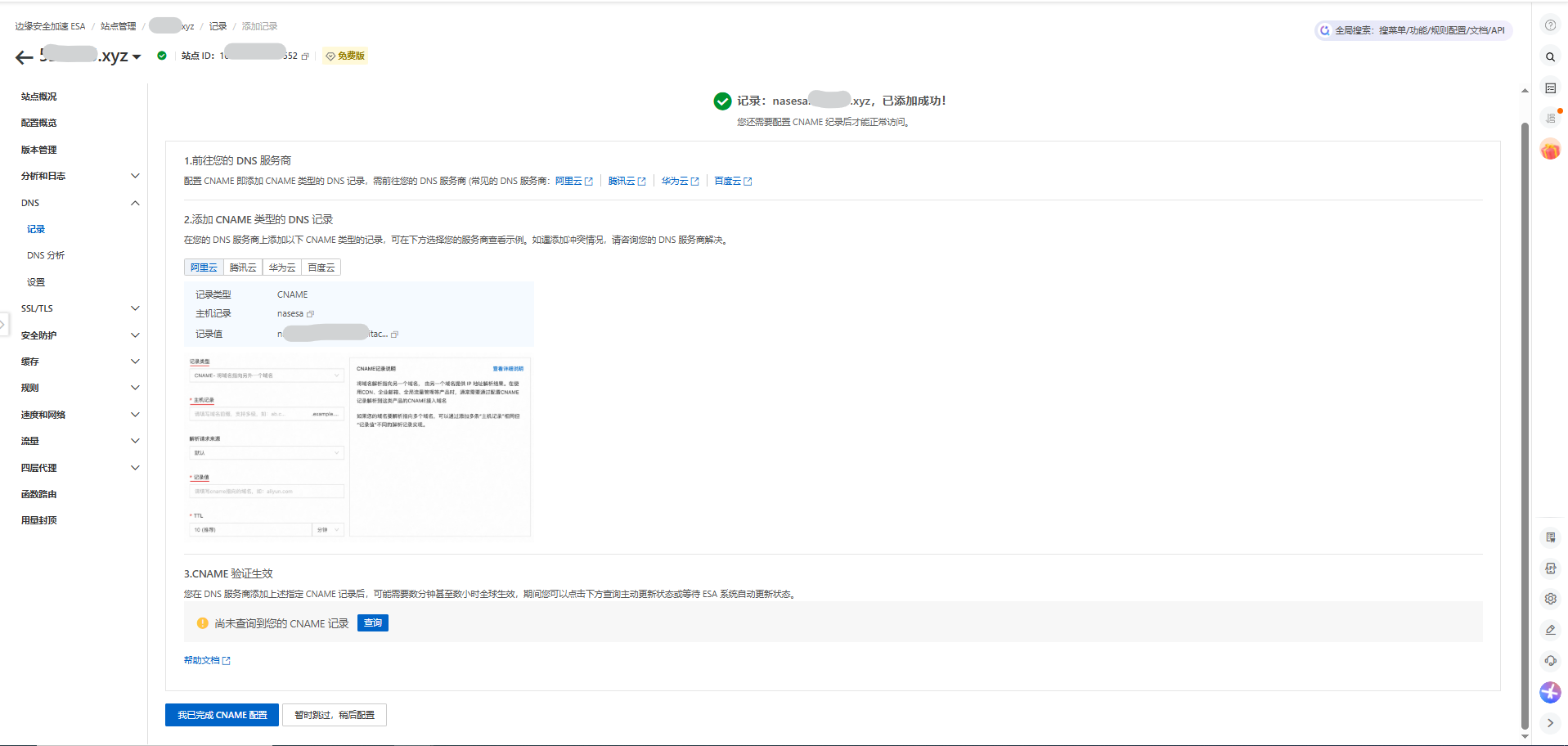Click 暂时跳过，稍后配置 to skip

coord(335,715)
